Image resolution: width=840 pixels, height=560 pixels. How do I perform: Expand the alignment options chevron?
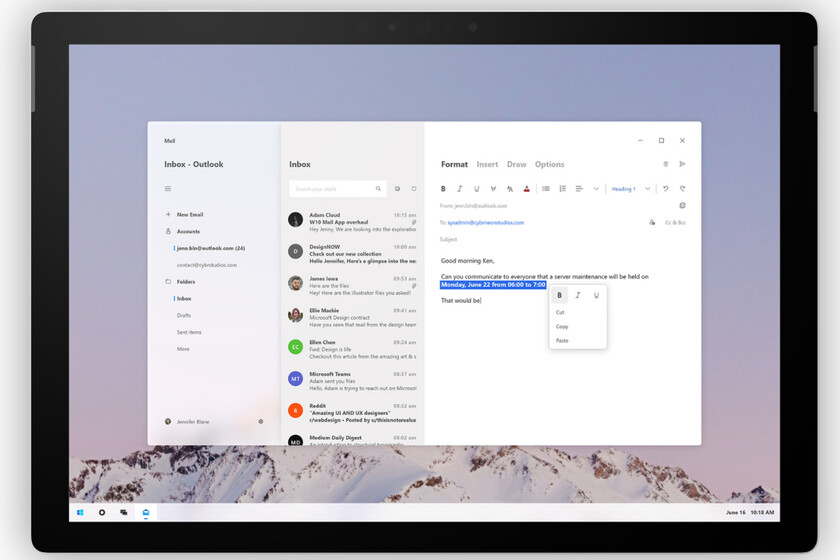[596, 189]
